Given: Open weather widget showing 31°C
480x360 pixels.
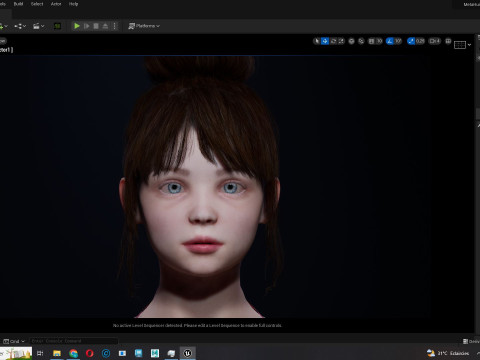Looking at the screenshot, I should point(448,353).
